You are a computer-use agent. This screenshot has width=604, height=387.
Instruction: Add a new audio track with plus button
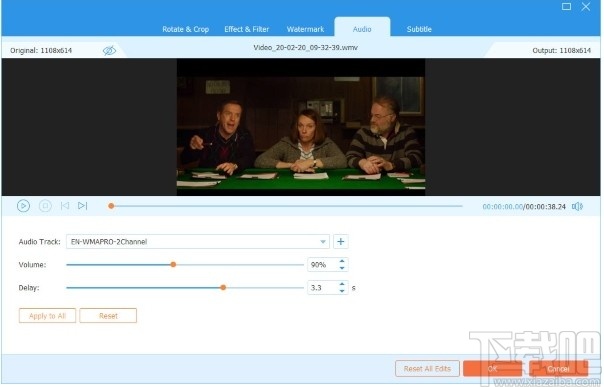click(341, 242)
